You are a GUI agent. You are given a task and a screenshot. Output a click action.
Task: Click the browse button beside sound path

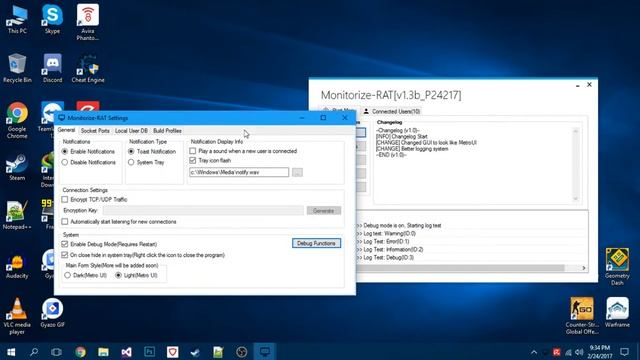coord(298,172)
